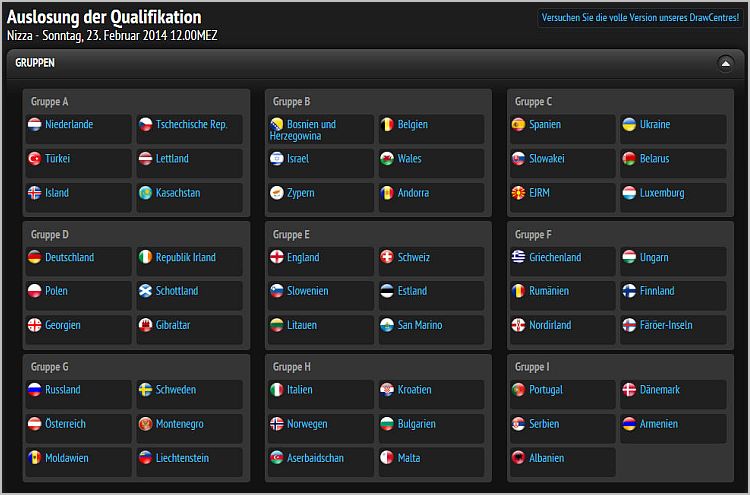Click the Spain flag icon in Gruppe C

(x=518, y=125)
